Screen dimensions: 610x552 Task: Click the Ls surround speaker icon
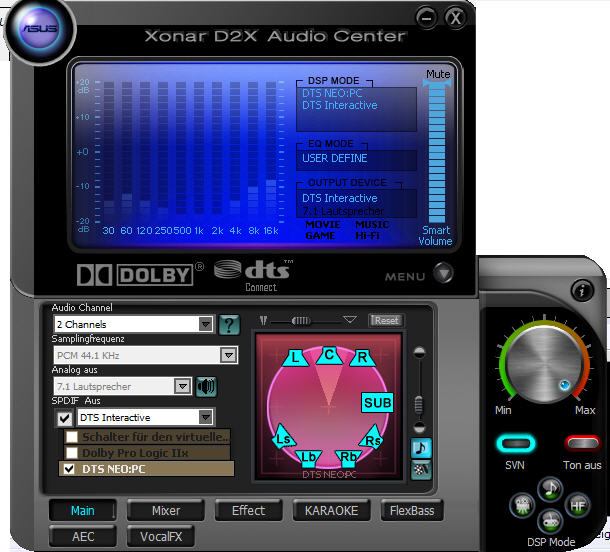[283, 436]
